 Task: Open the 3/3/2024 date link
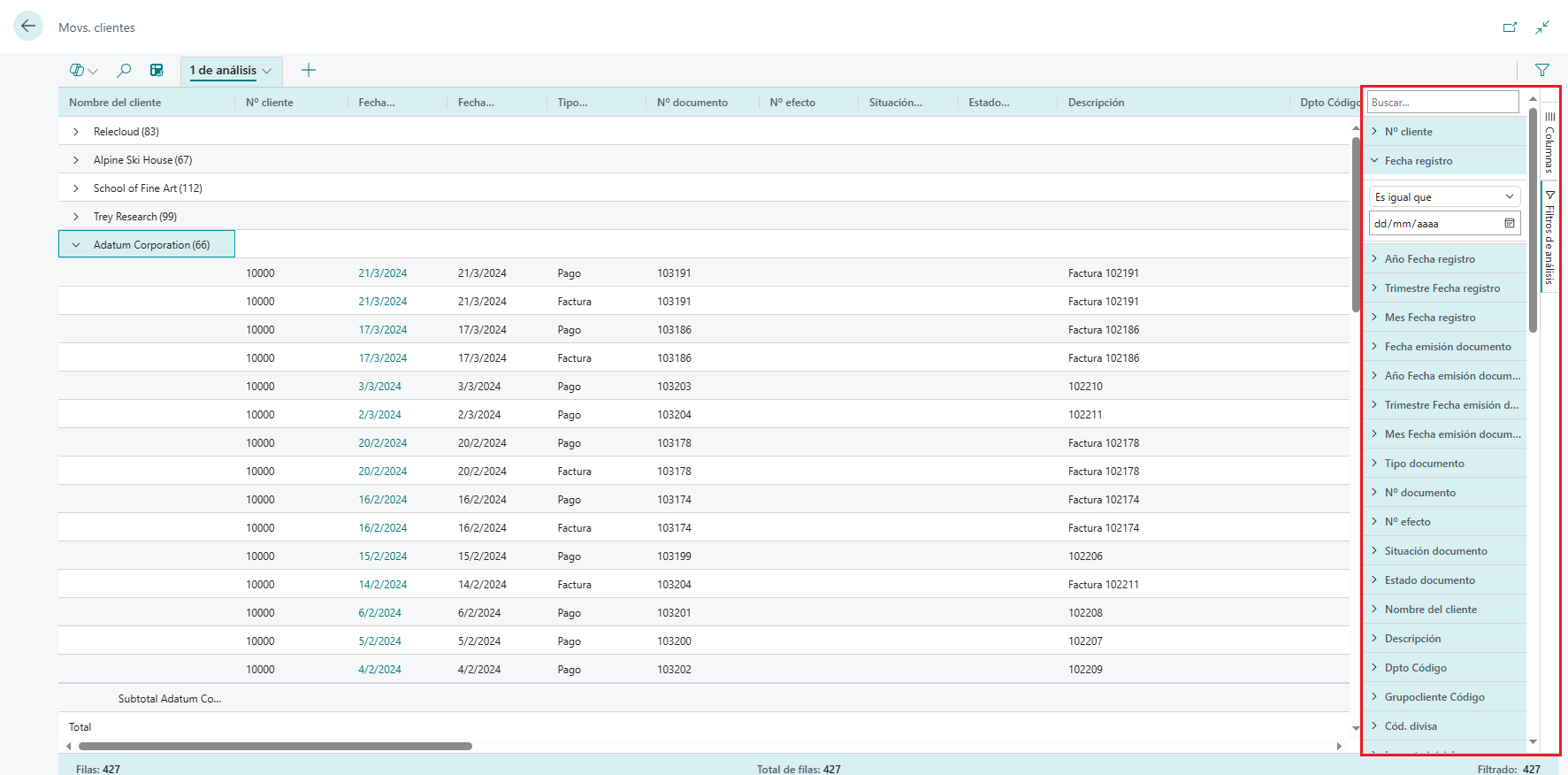coord(379,387)
